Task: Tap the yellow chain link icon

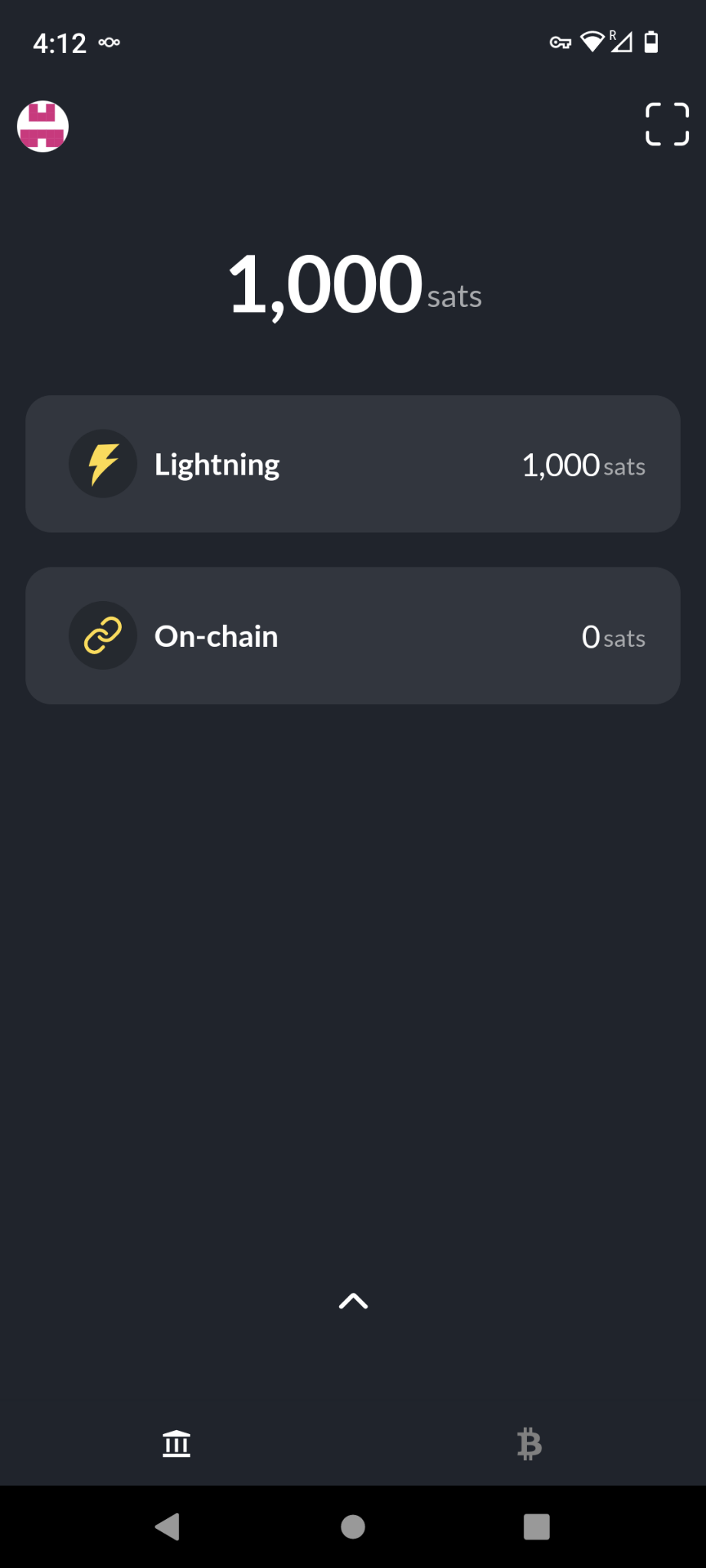Action: click(x=103, y=635)
